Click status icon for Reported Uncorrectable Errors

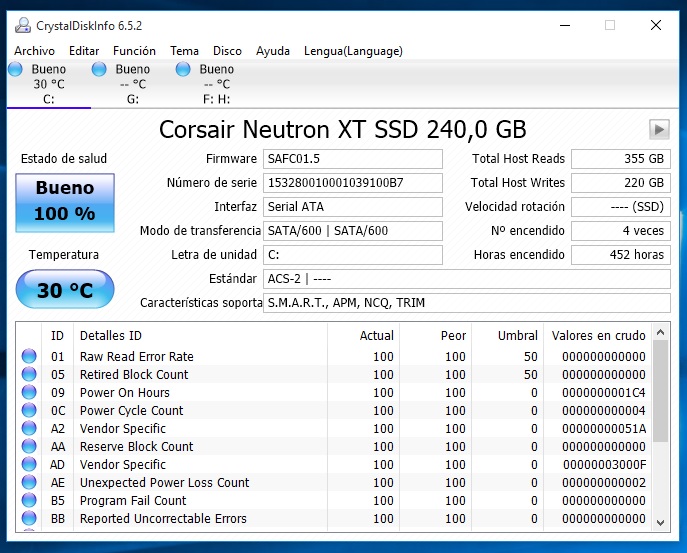pyautogui.click(x=29, y=518)
